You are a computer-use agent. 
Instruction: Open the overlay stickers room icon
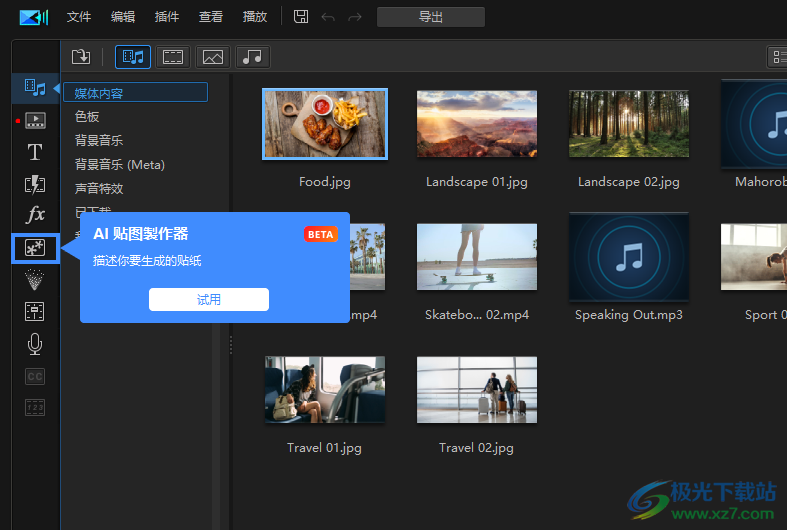point(35,248)
